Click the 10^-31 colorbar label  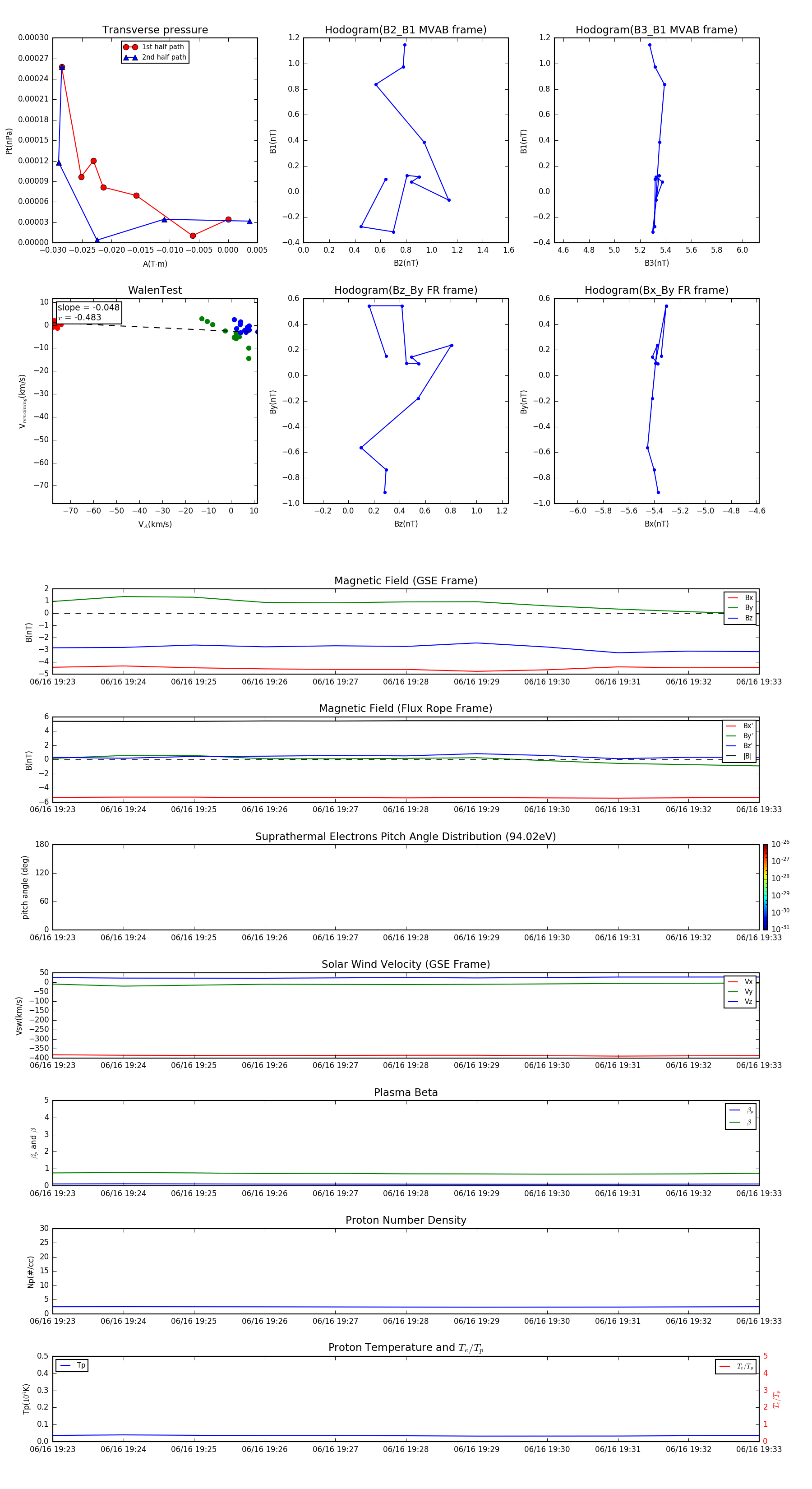pos(780,929)
